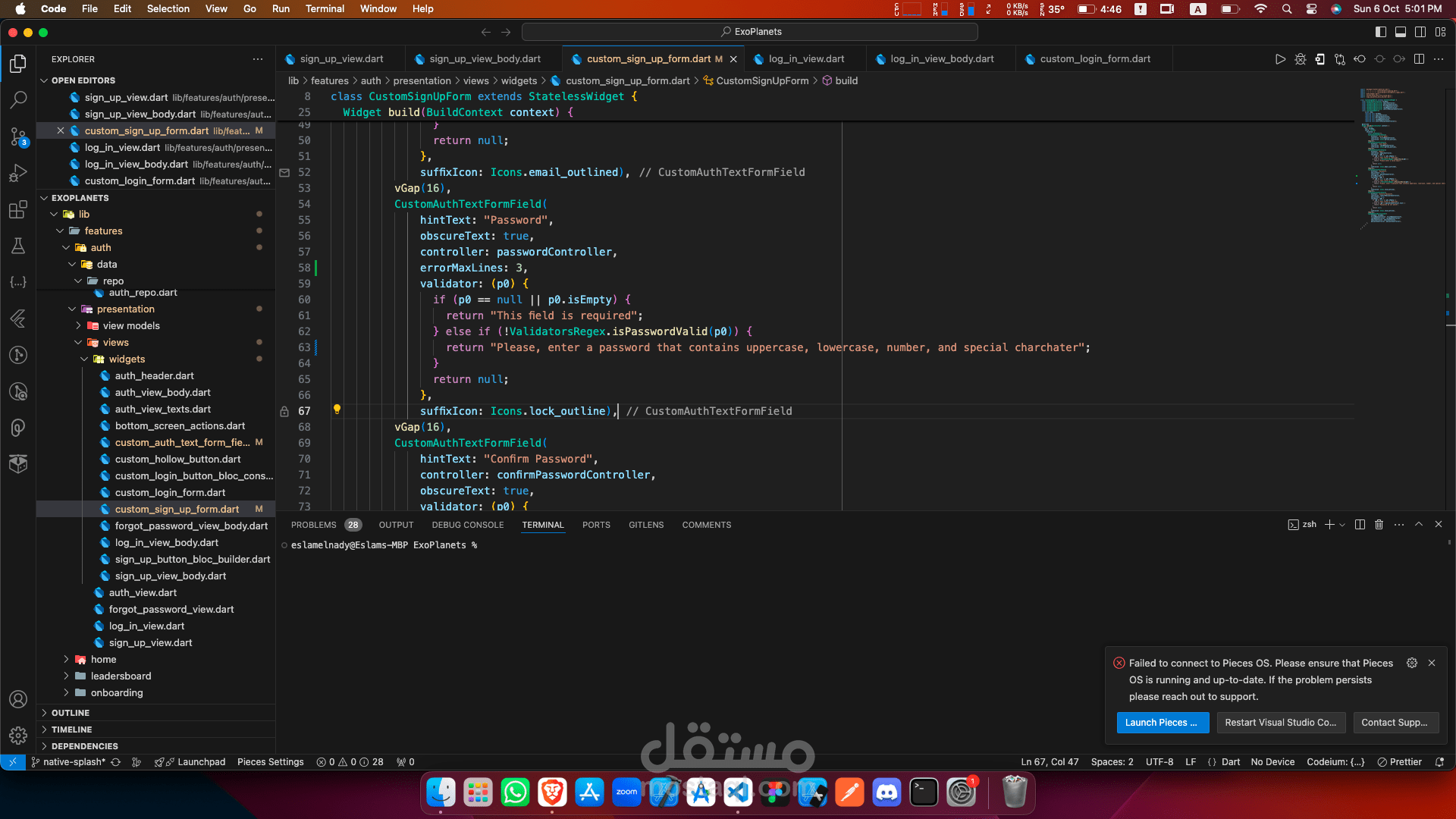Click the lightbulb code action on line 67
This screenshot has height=819, width=1456.
pyautogui.click(x=337, y=409)
